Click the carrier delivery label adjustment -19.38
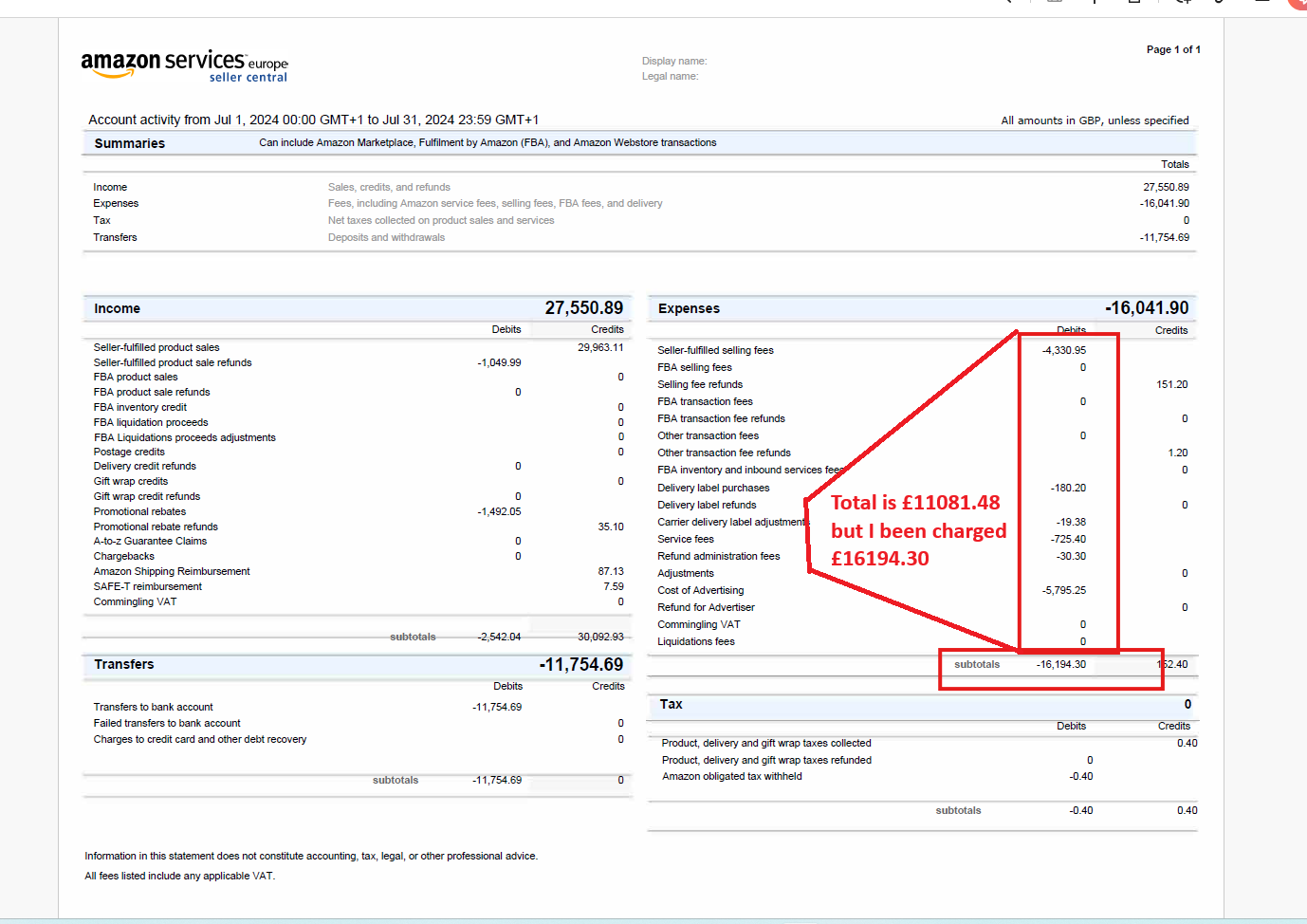Image resolution: width=1307 pixels, height=924 pixels. 1071,522
